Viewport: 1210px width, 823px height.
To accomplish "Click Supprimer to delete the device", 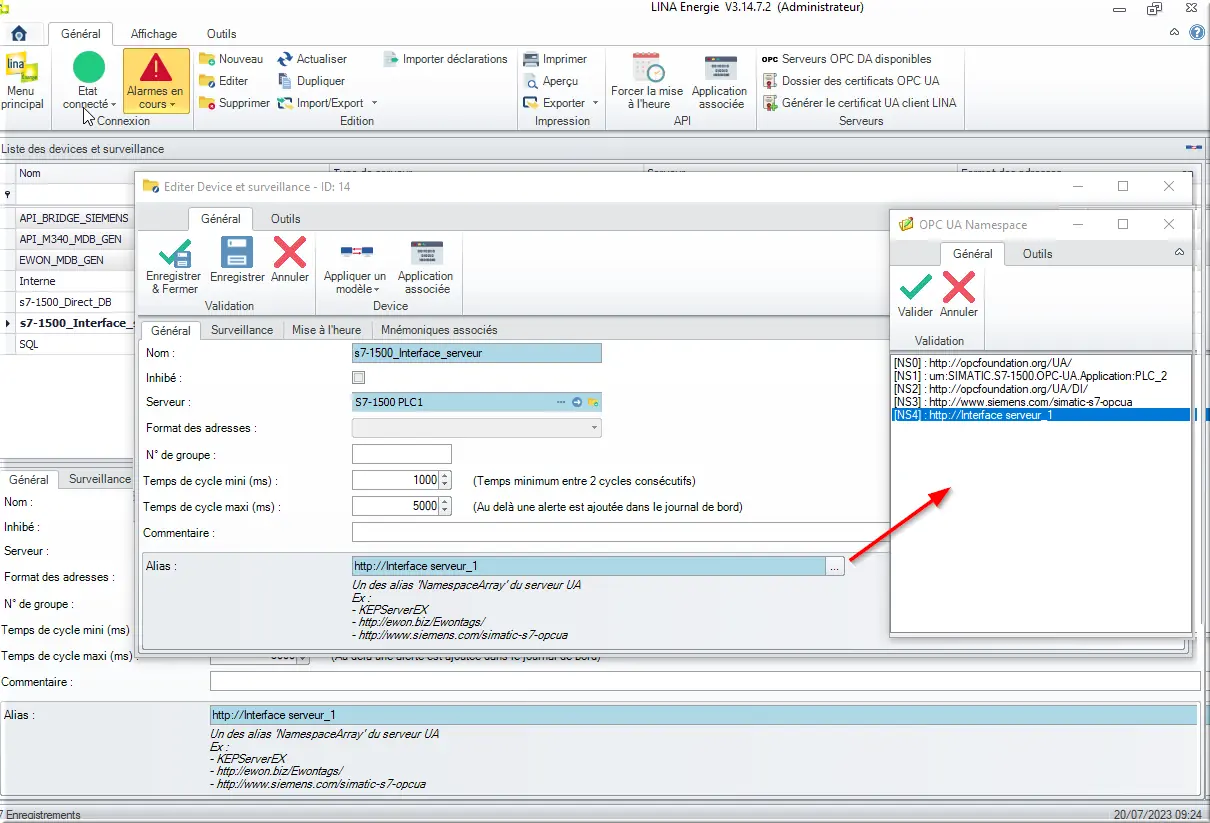I will (234, 103).
